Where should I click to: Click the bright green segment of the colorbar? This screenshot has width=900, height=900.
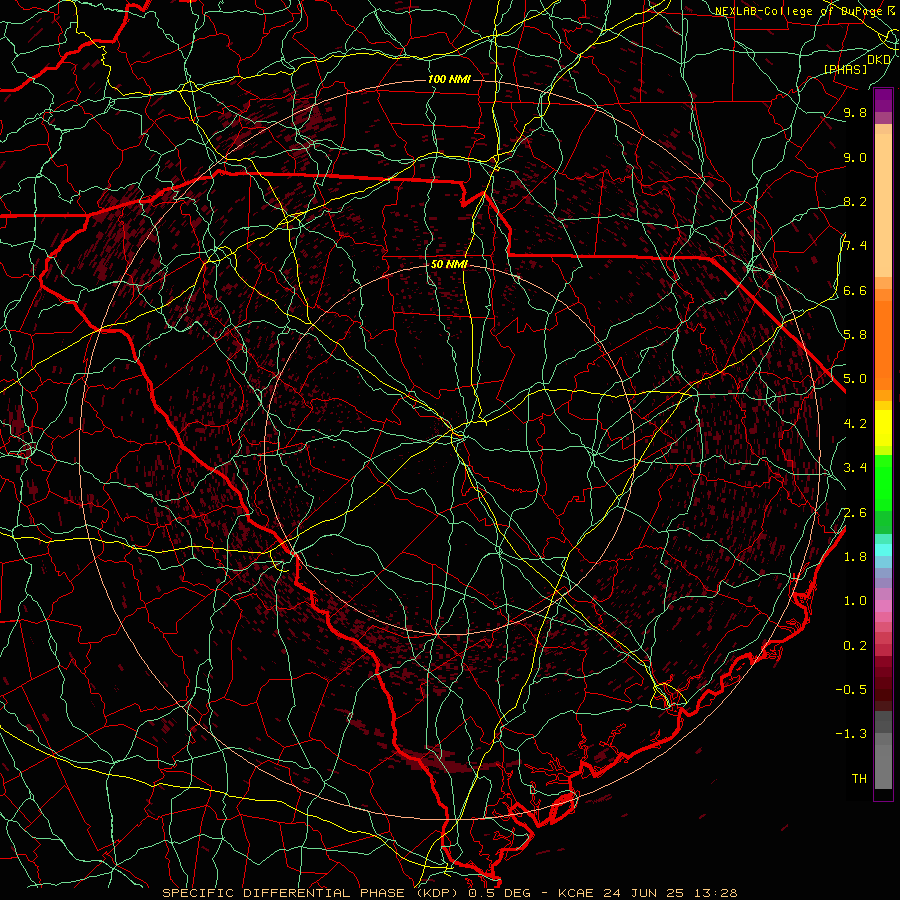pyautogui.click(x=883, y=482)
